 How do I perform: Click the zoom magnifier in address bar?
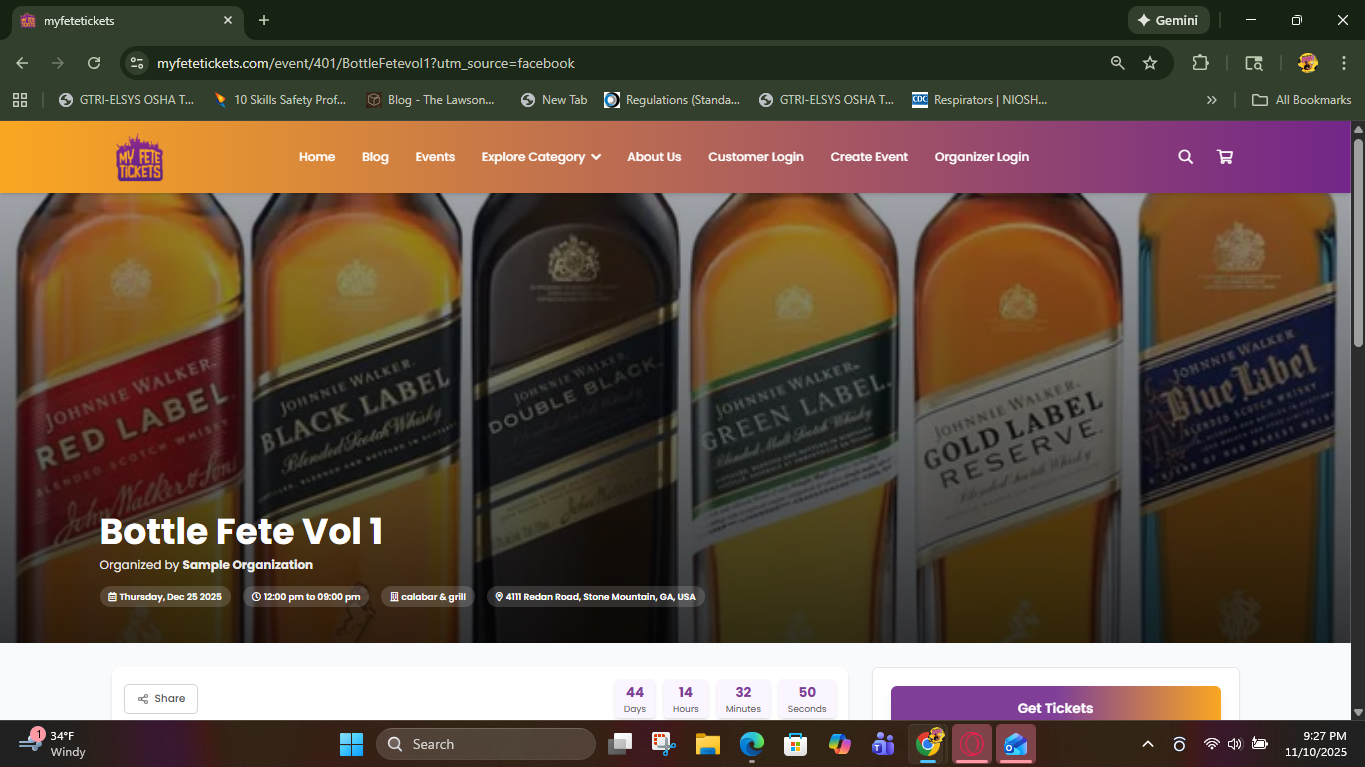[1117, 63]
